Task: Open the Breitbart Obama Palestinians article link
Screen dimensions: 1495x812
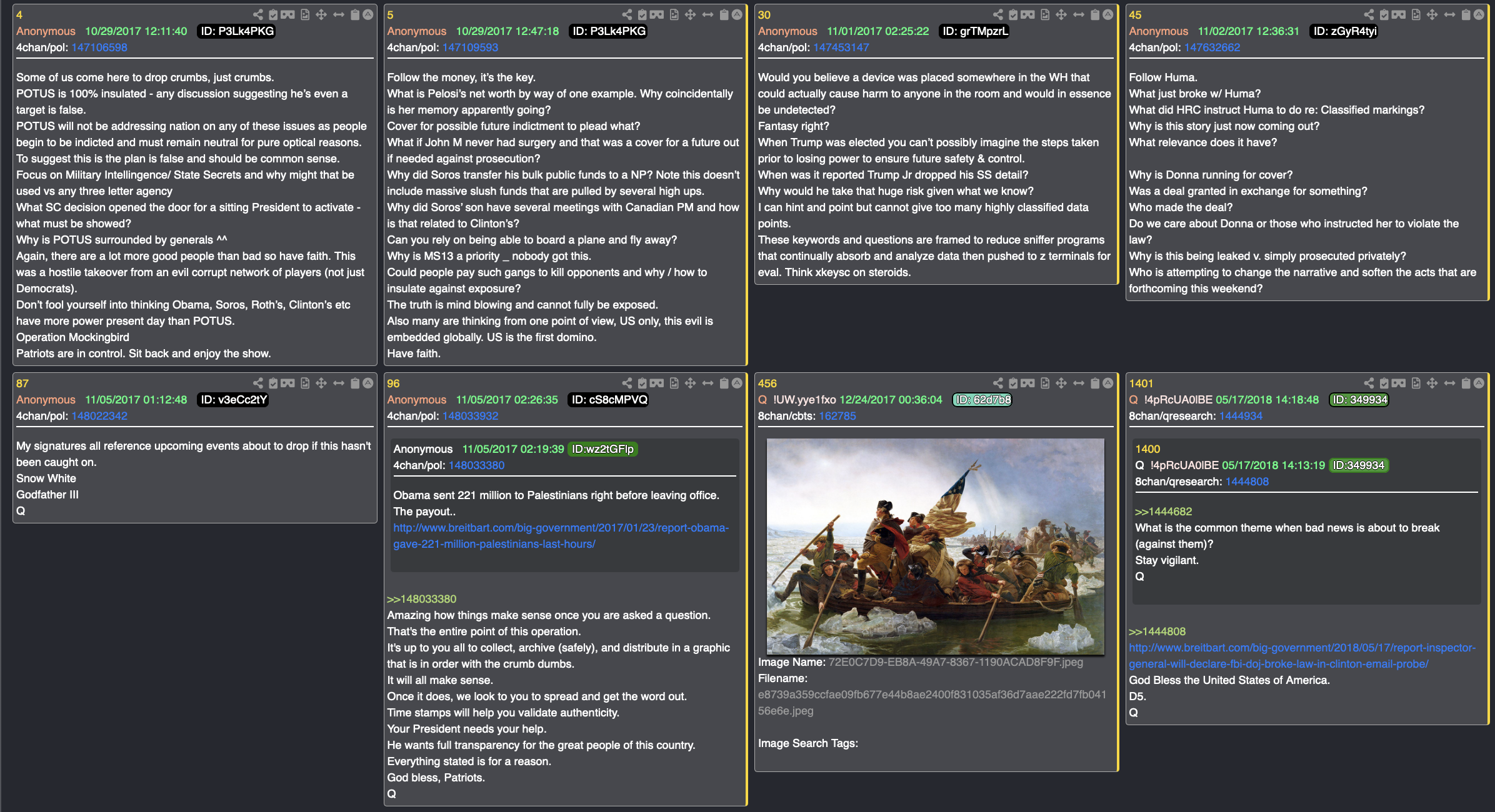Action: point(561,536)
